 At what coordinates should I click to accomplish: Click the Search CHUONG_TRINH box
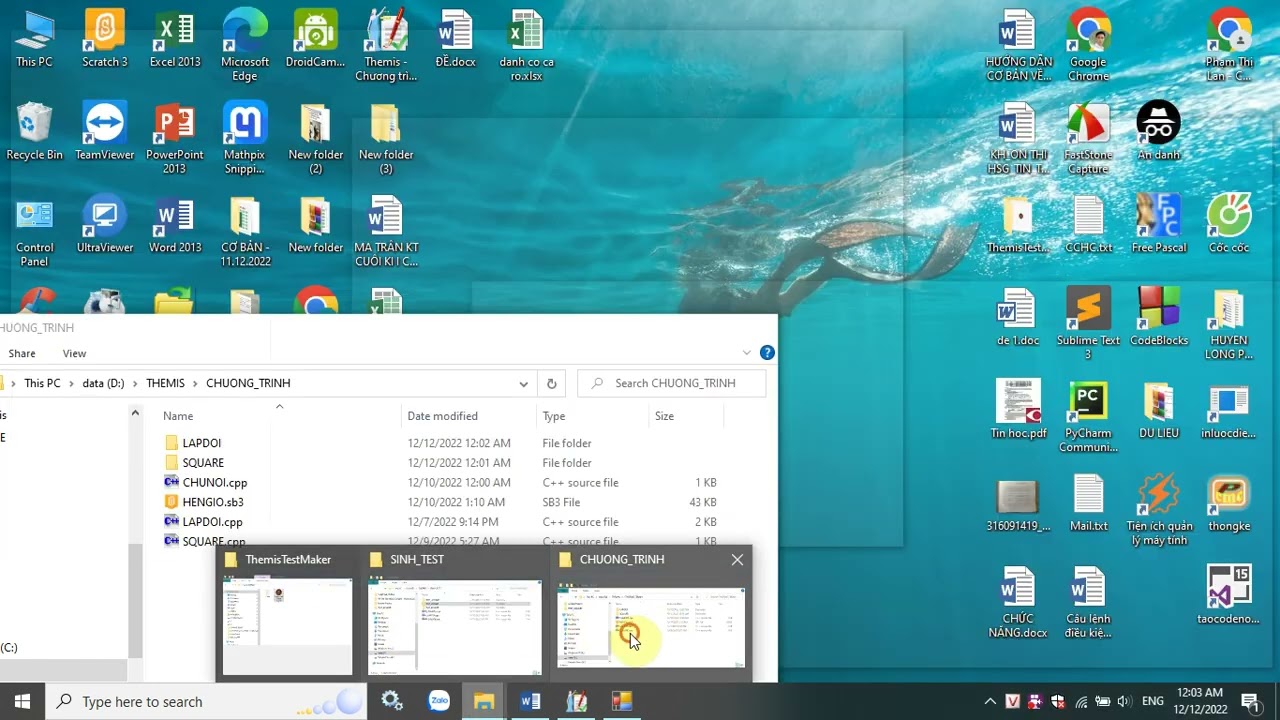click(x=672, y=383)
